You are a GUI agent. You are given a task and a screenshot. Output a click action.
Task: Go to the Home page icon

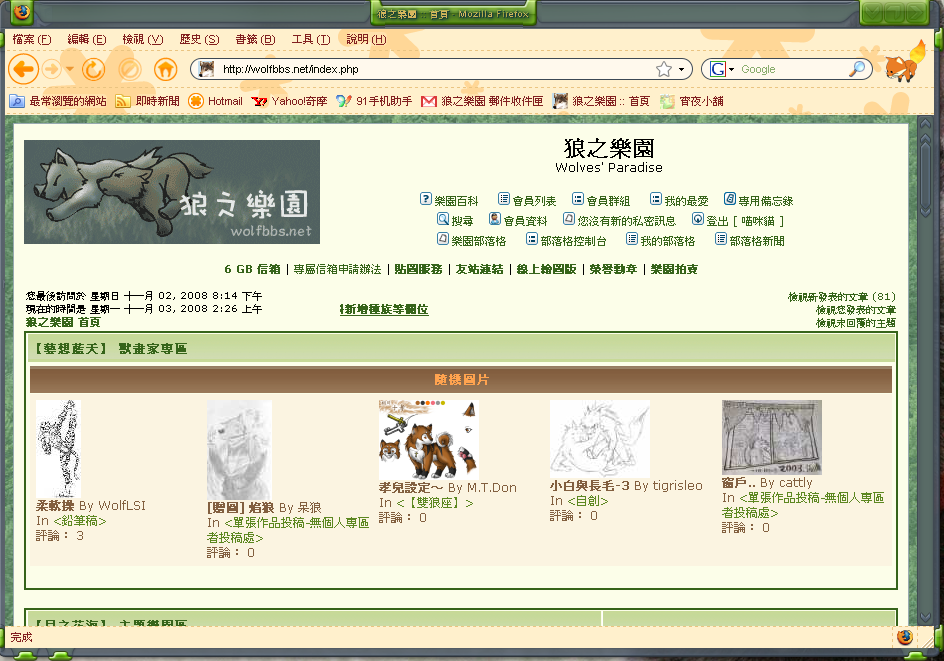coord(166,70)
